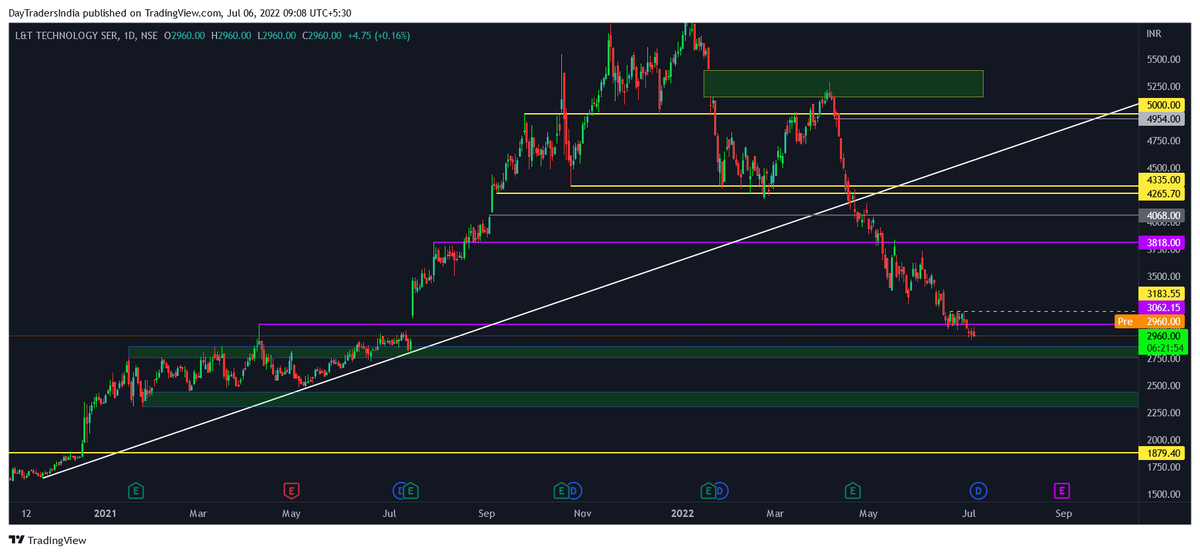Select the purple 3062.15 price label

pyautogui.click(x=1163, y=307)
